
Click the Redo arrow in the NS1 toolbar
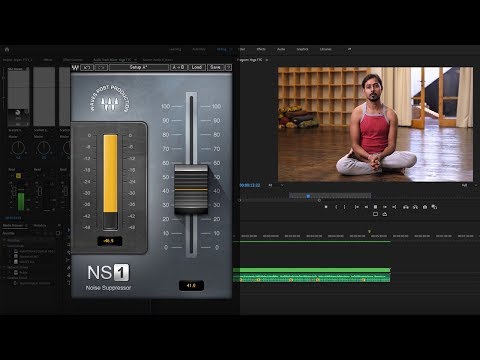click(101, 67)
